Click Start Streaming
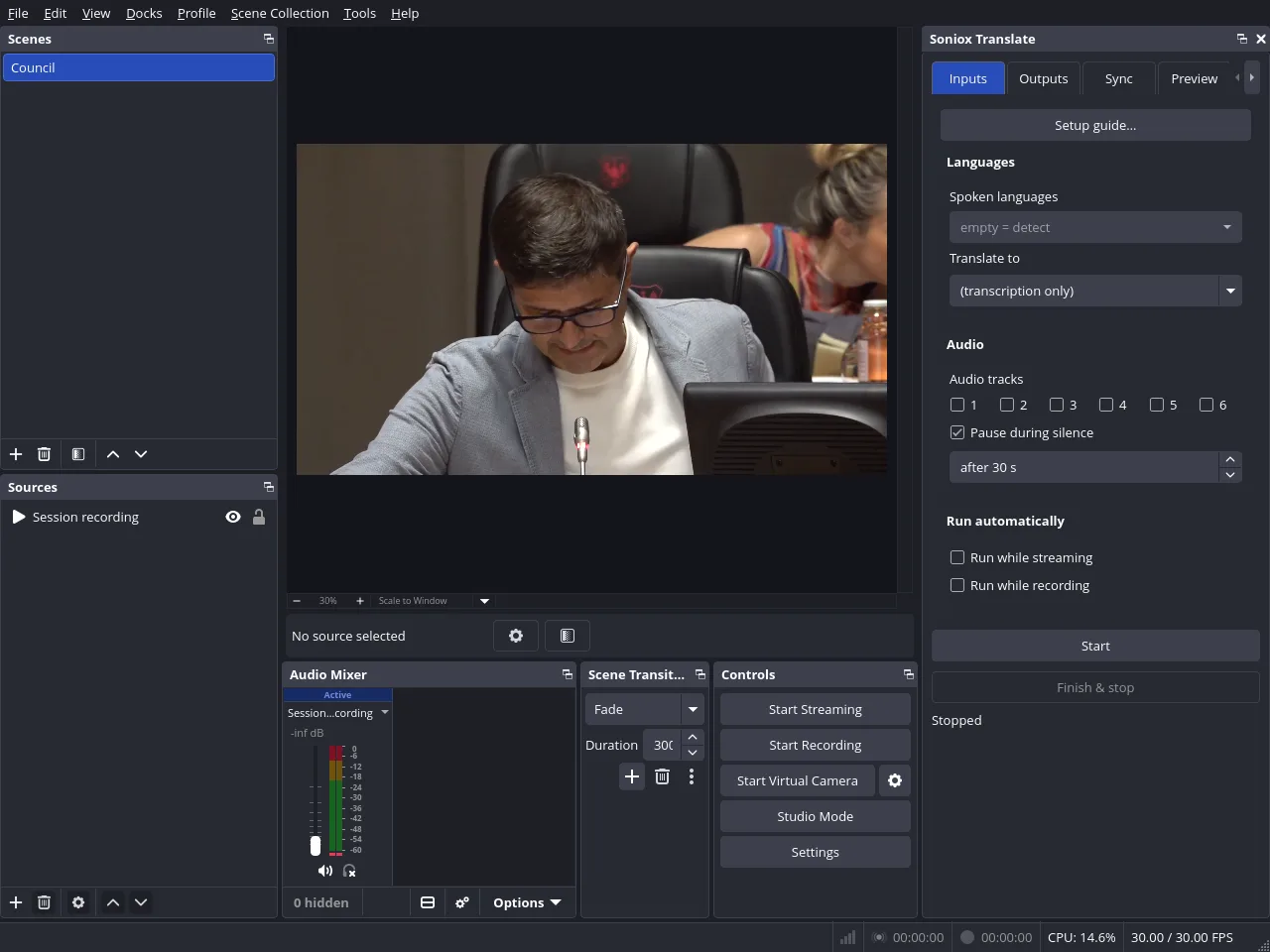This screenshot has width=1270, height=952. 816,709
